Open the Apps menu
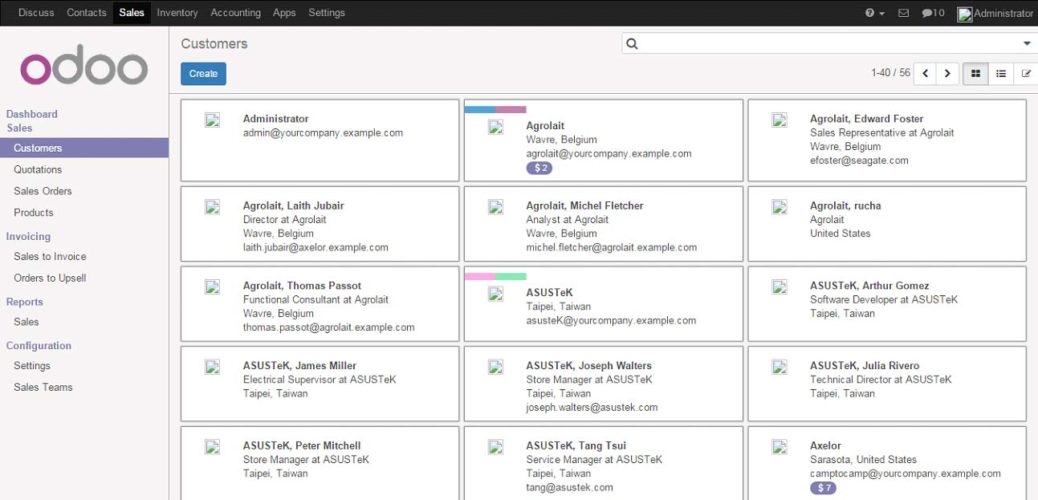Screen dimensions: 1038x500 [284, 13]
